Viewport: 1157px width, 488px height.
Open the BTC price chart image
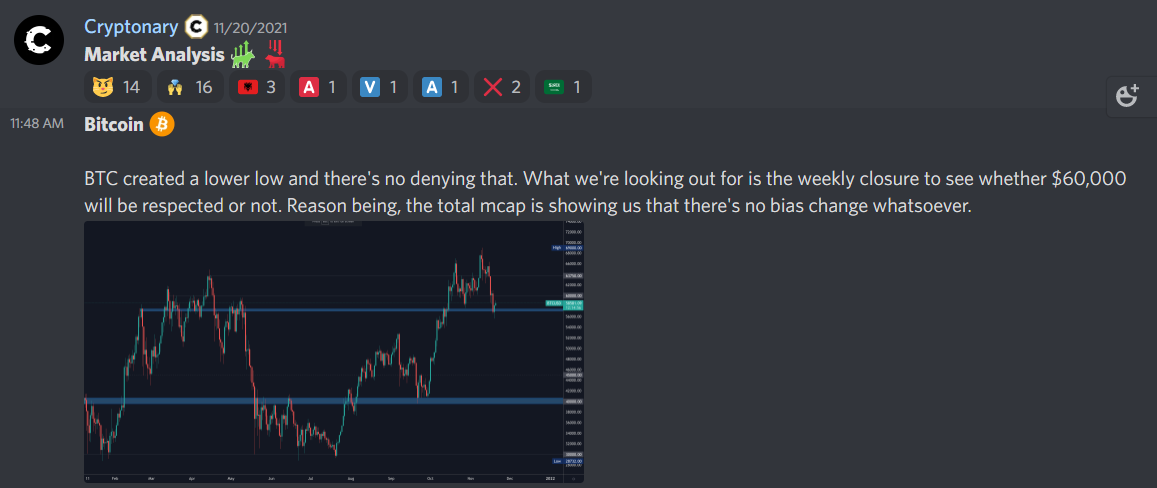point(334,351)
